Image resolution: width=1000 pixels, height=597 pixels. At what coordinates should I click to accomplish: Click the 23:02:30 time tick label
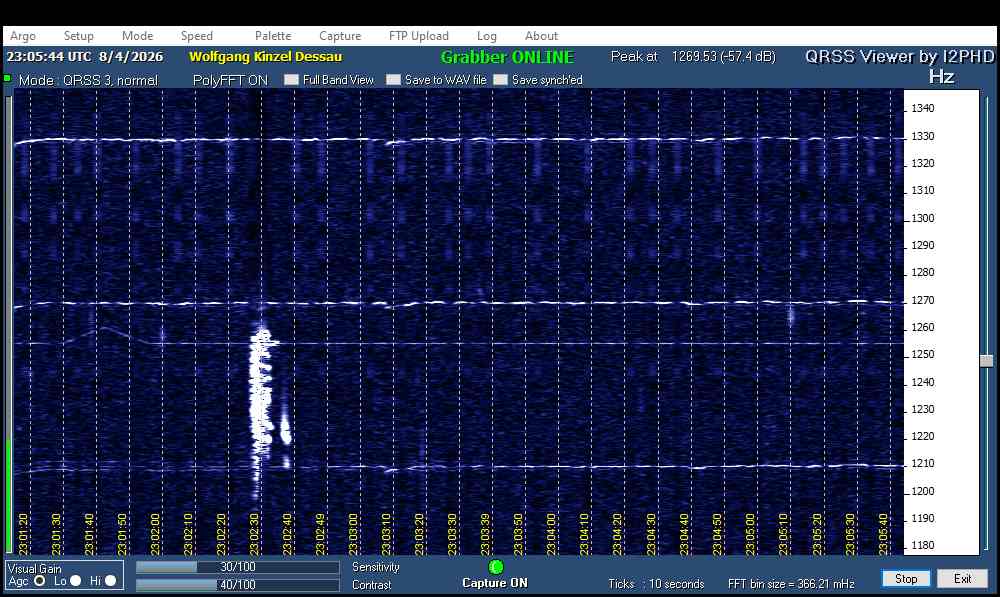coord(254,534)
